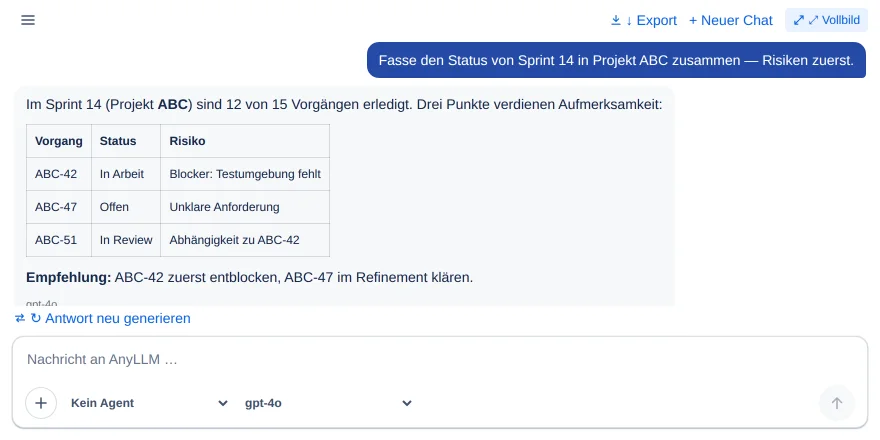Start a new chat with Neuer Chat
This screenshot has height=440, width=880.
(x=731, y=20)
